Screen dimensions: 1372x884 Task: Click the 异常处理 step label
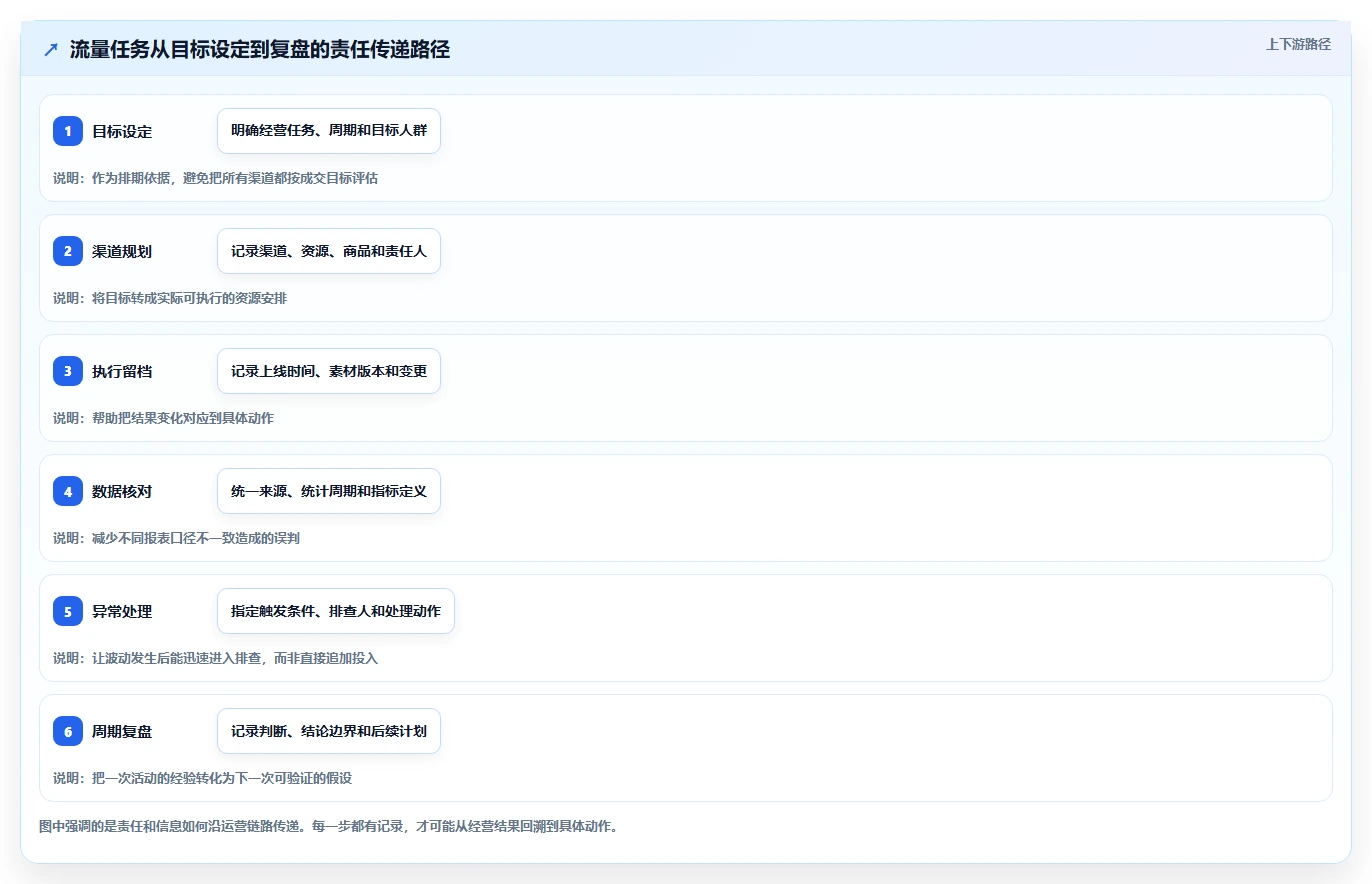[122, 611]
